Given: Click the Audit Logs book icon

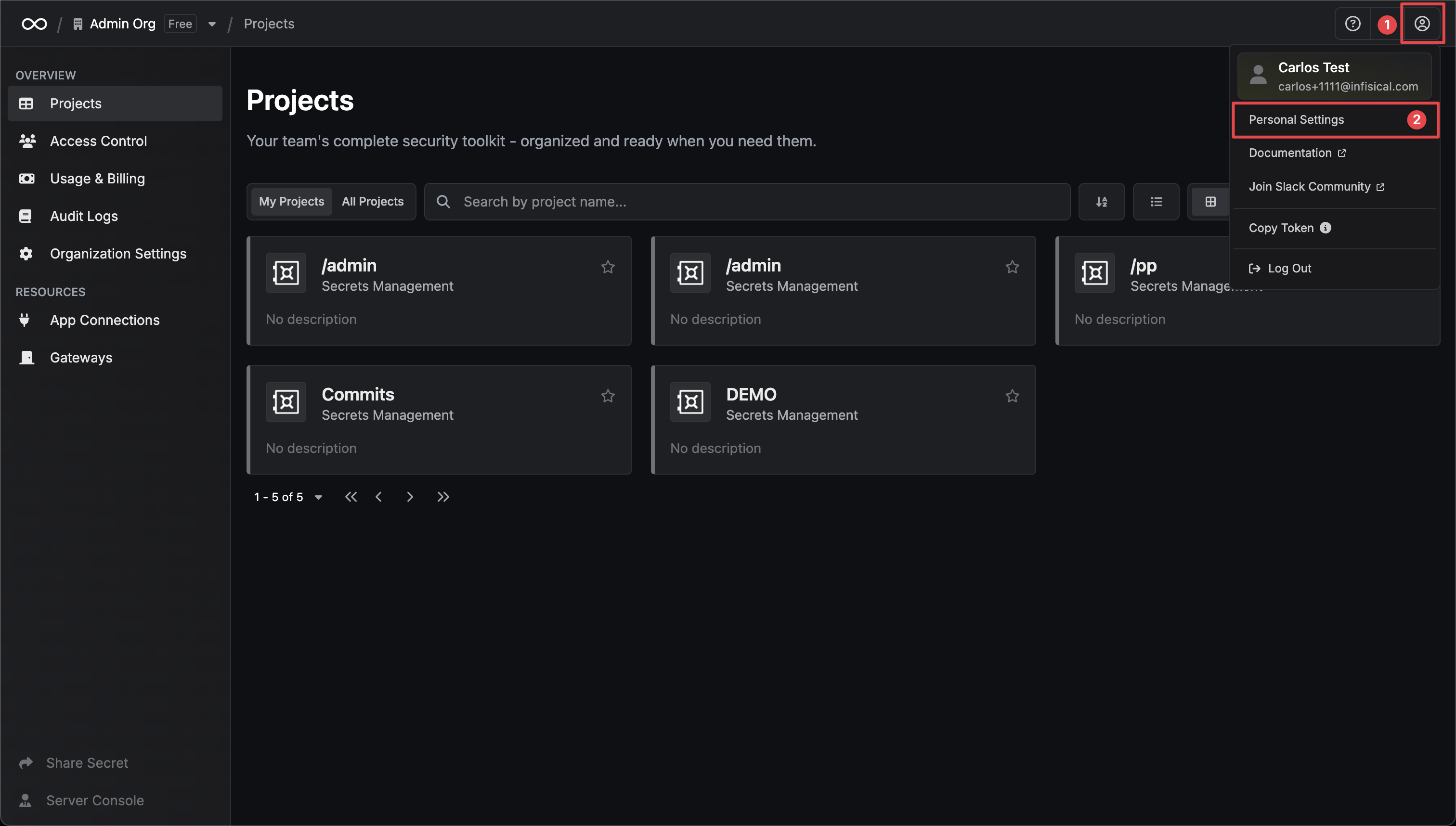Looking at the screenshot, I should click(x=25, y=216).
